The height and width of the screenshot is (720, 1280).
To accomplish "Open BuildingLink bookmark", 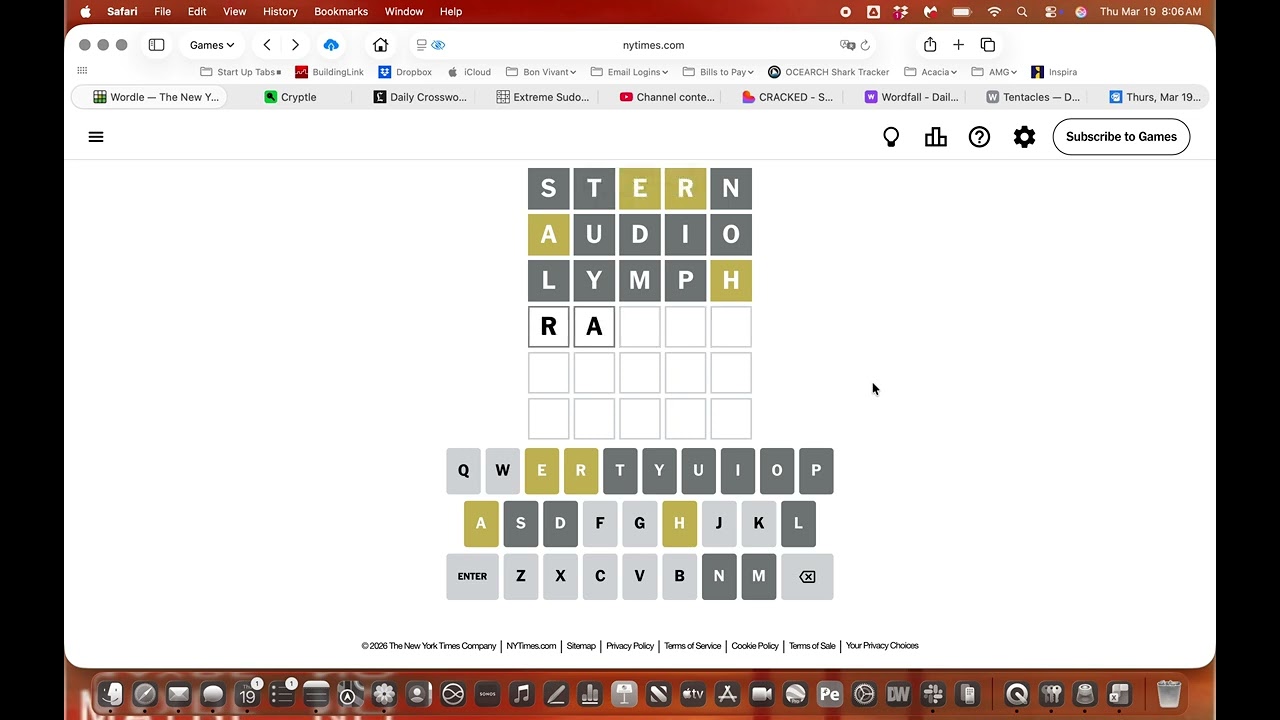I will [329, 72].
